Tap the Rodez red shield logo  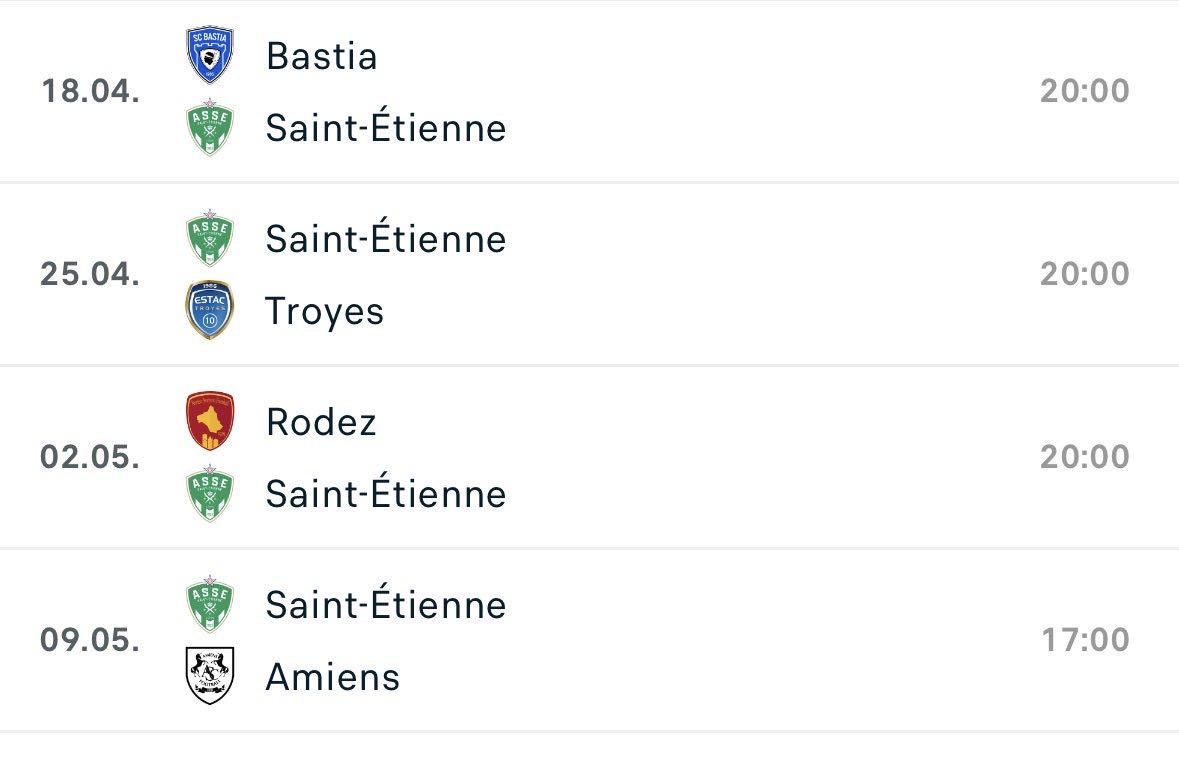pos(210,422)
